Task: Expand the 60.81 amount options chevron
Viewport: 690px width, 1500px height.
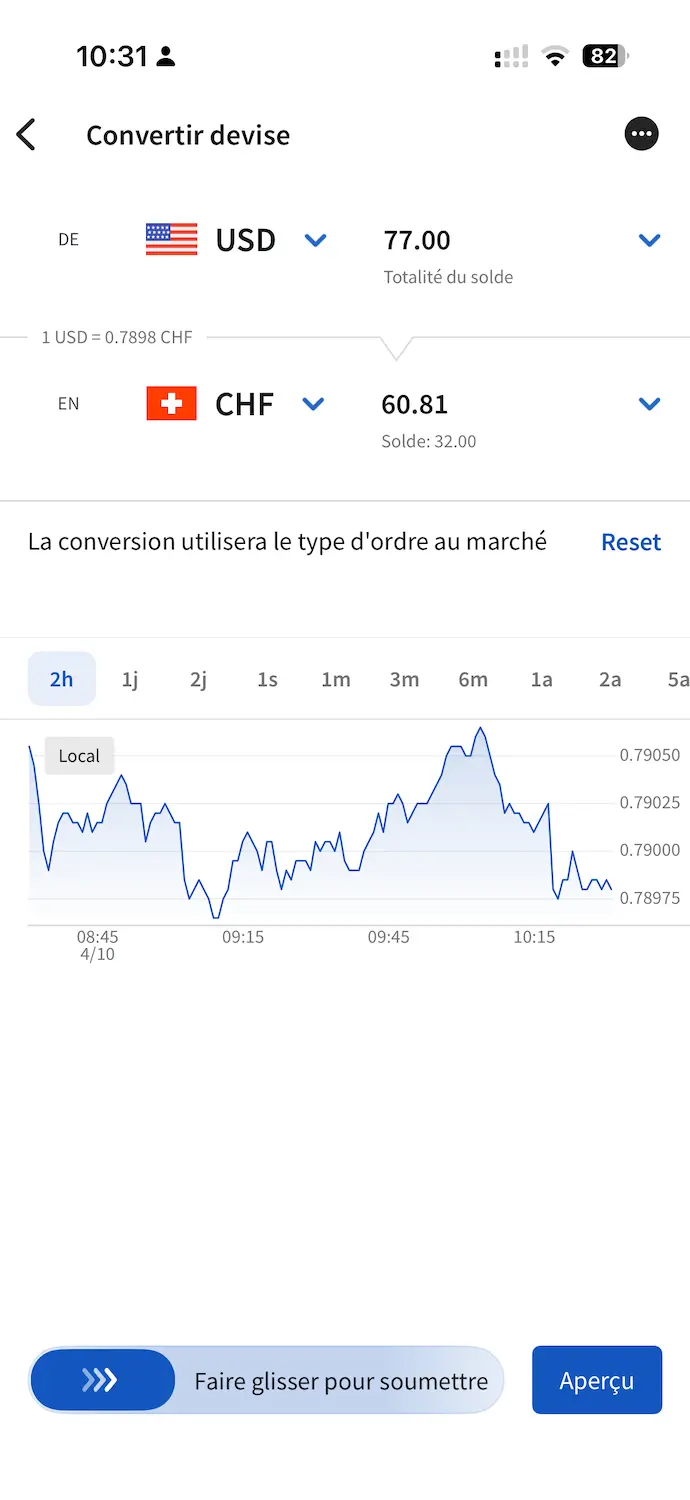Action: click(649, 404)
